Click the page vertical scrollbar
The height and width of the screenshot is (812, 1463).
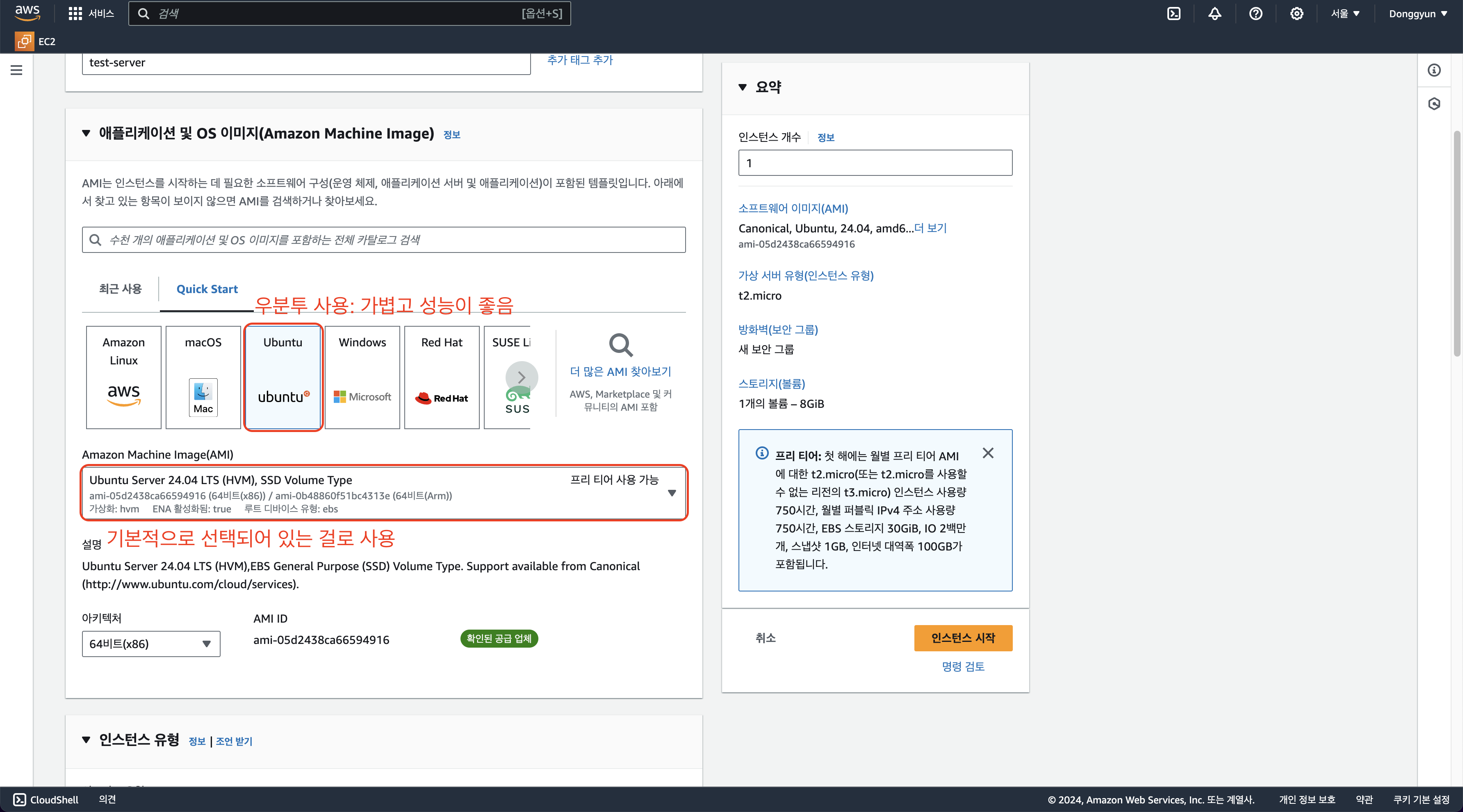coord(1456,244)
